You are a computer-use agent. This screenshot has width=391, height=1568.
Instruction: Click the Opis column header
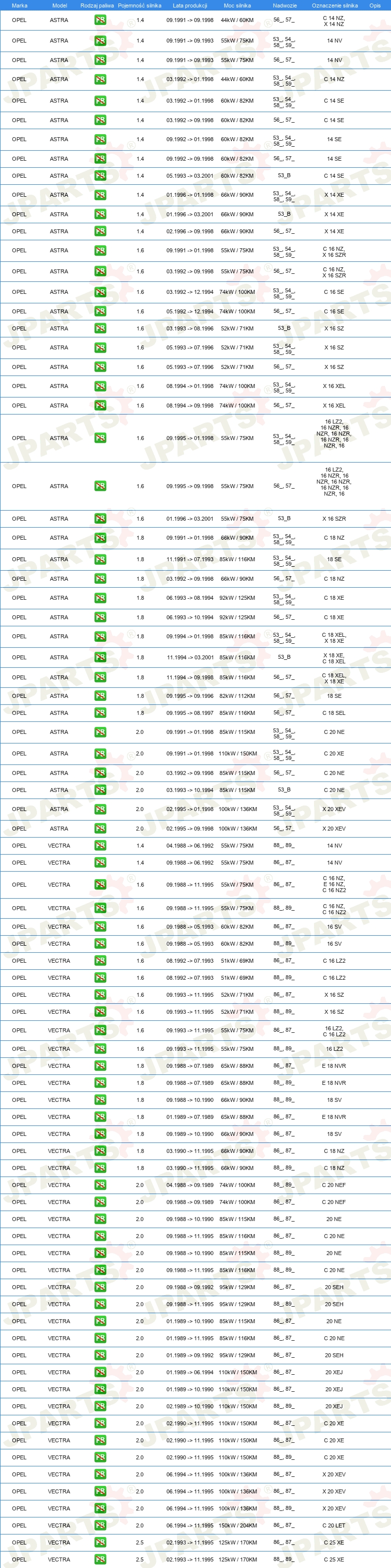374,6
